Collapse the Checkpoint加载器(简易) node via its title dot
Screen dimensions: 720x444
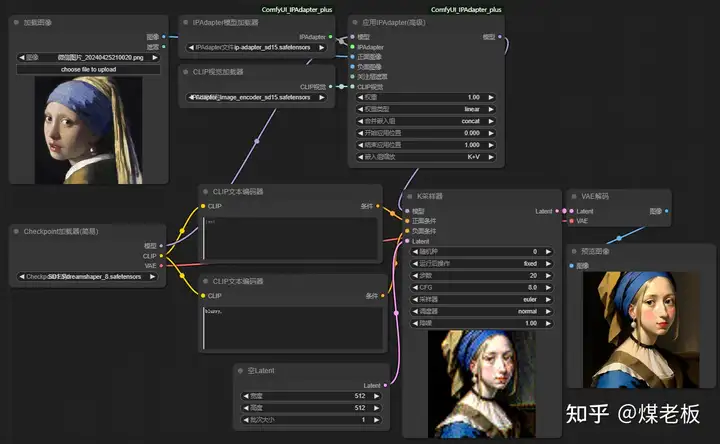(x=16, y=231)
